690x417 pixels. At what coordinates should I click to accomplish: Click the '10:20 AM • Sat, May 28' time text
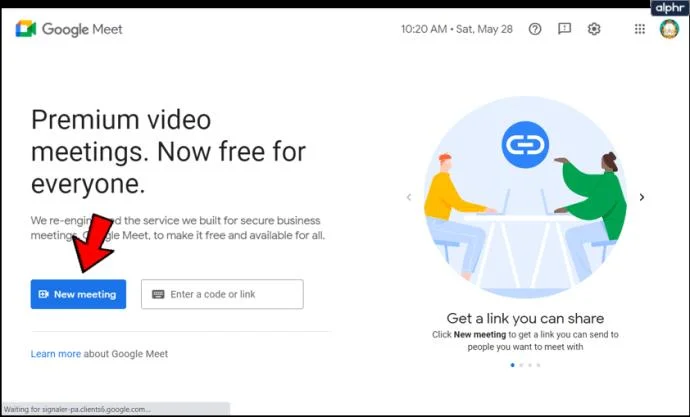[x=457, y=29]
